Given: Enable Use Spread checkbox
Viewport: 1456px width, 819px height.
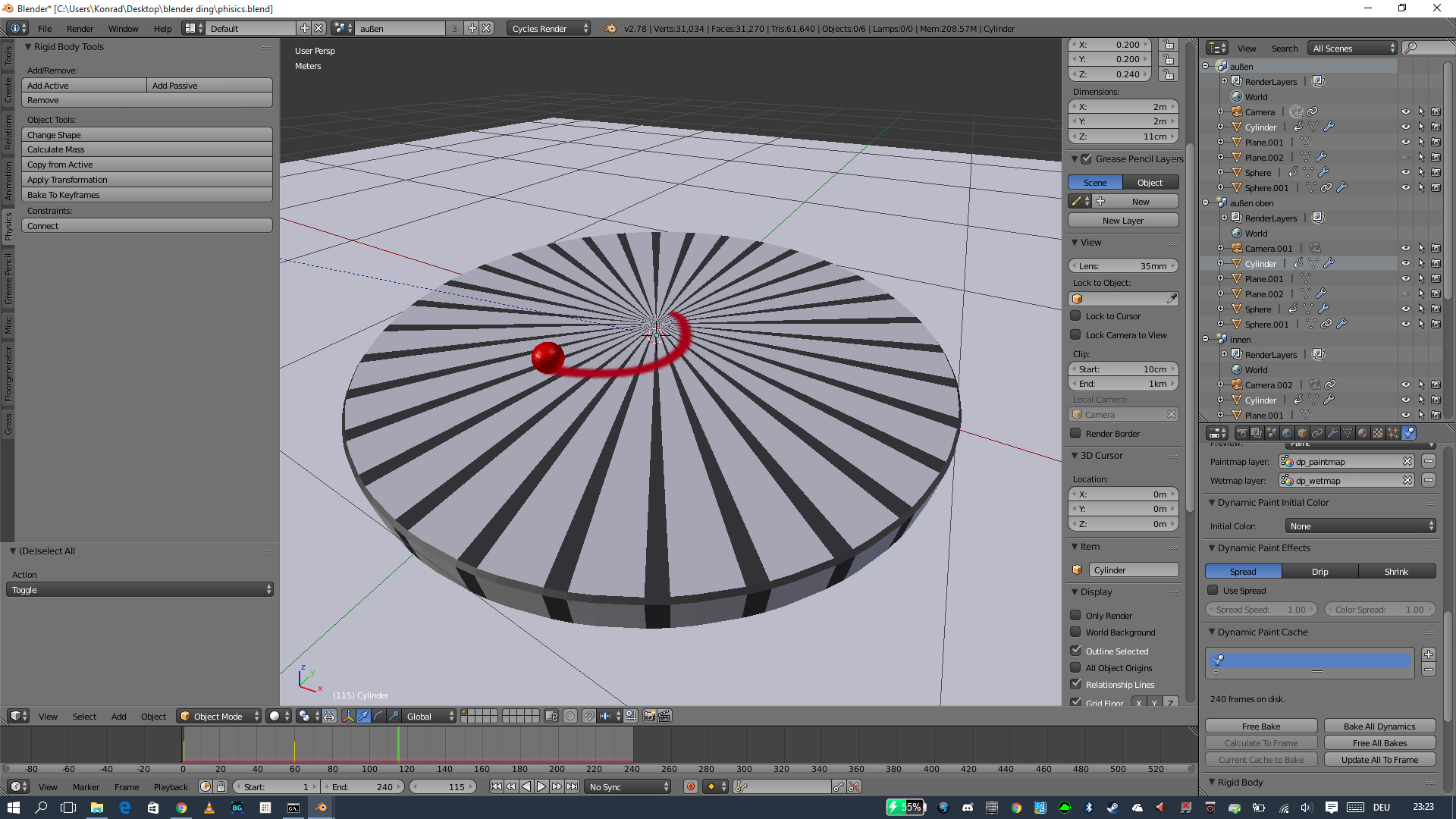Looking at the screenshot, I should 1213,590.
